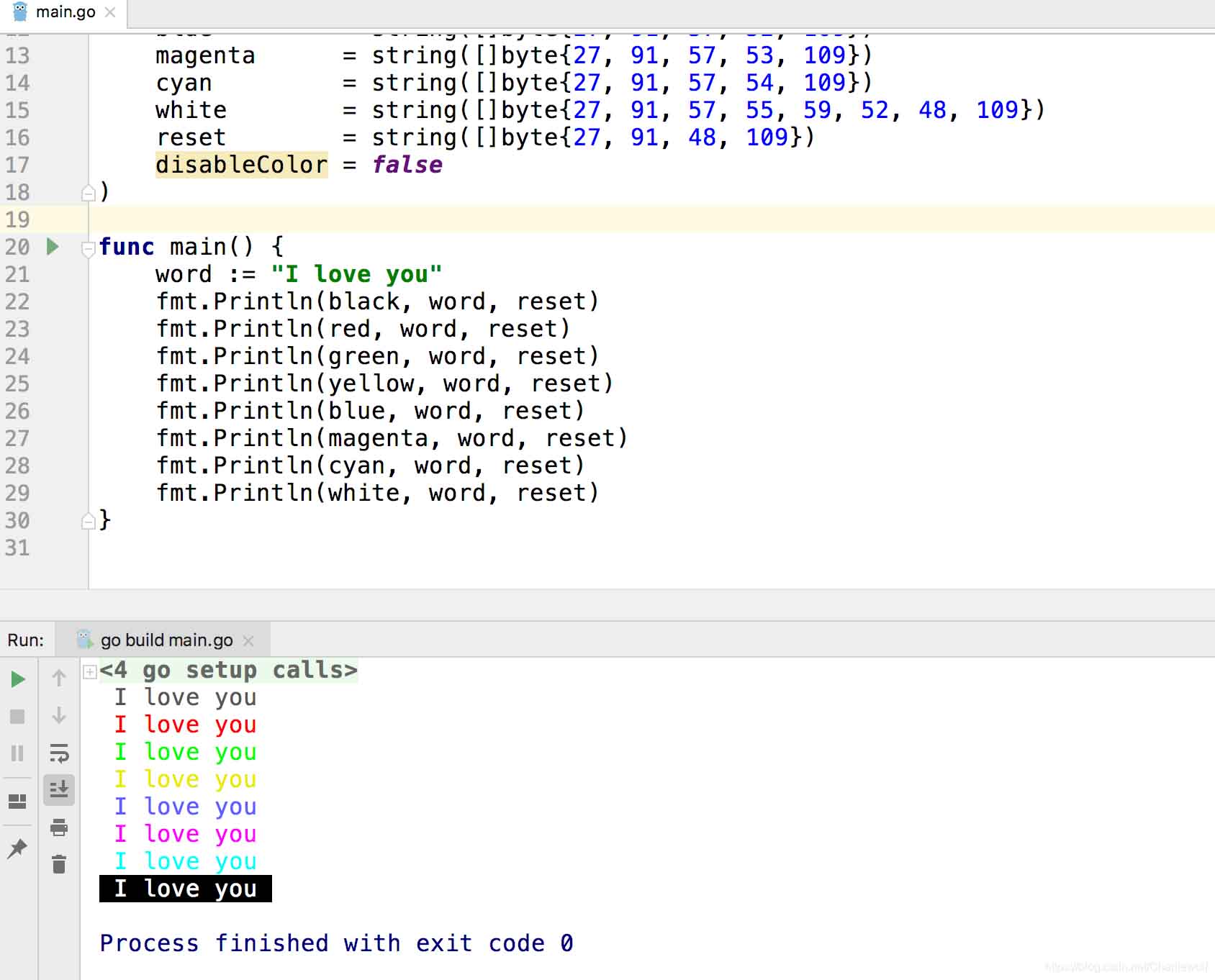
Task: Select the main.go editor tab
Action: [65, 12]
